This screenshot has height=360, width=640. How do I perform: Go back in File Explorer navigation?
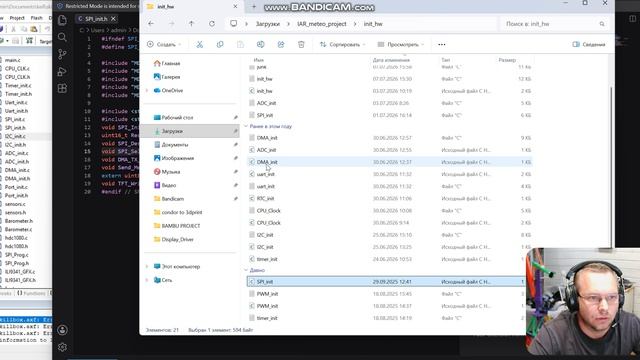tap(151, 24)
